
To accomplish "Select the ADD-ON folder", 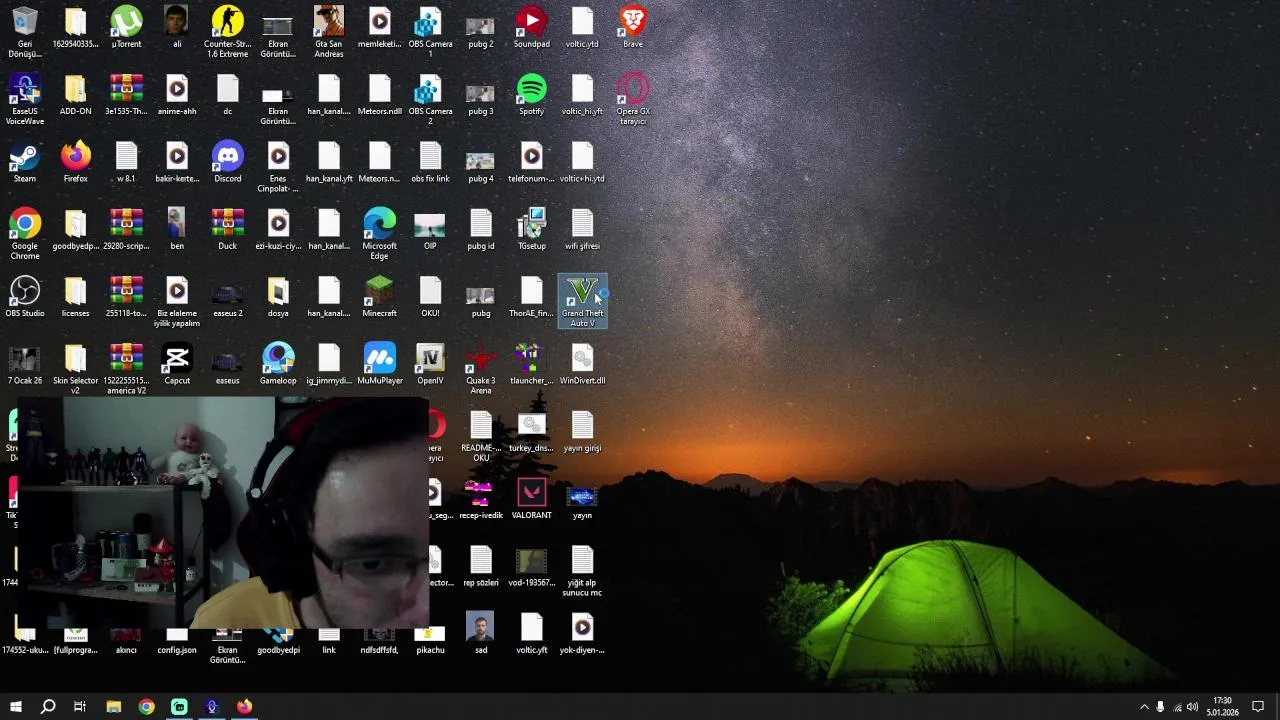I will click(75, 94).
